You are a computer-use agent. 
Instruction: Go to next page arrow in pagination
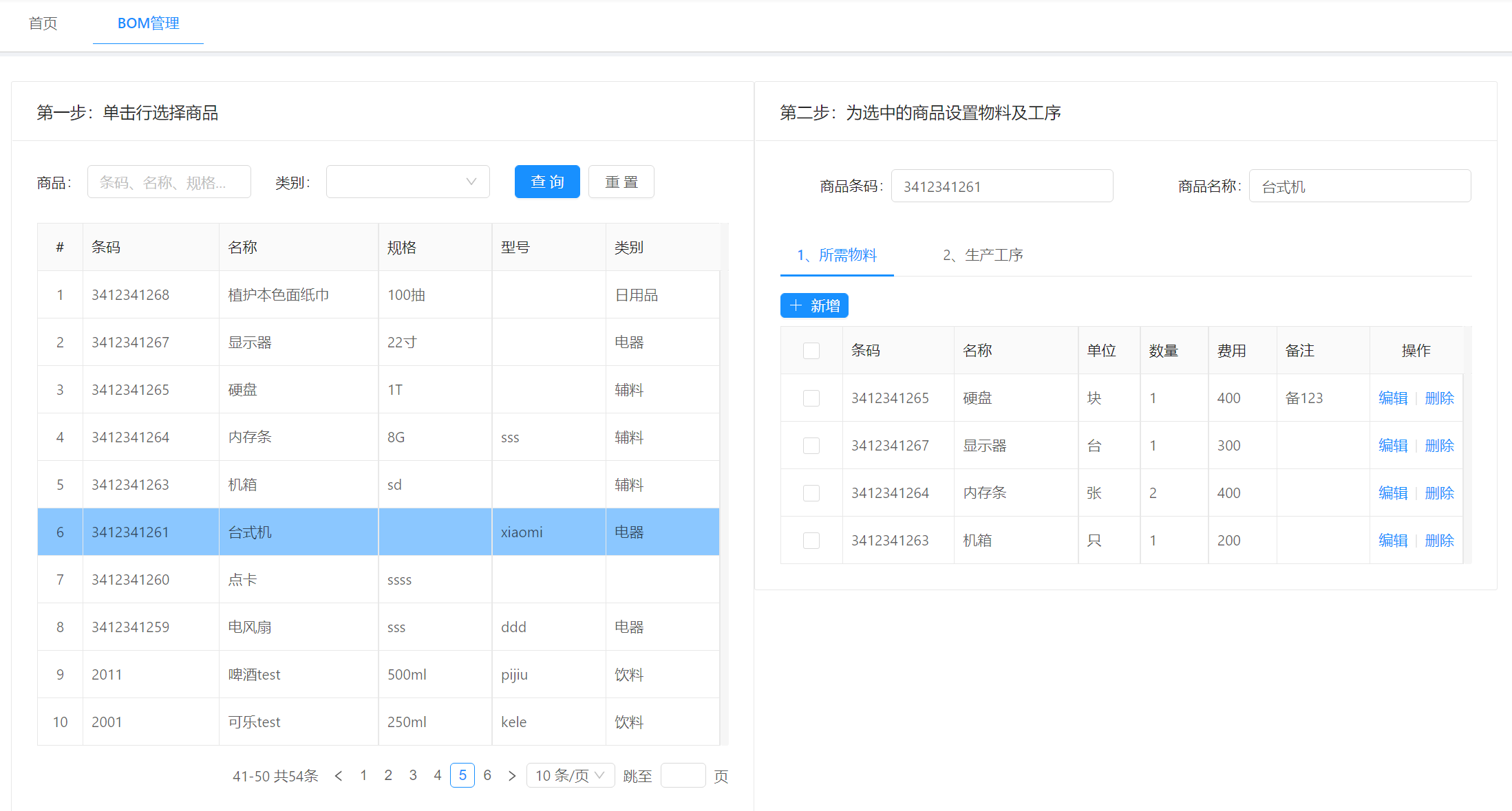pyautogui.click(x=512, y=776)
